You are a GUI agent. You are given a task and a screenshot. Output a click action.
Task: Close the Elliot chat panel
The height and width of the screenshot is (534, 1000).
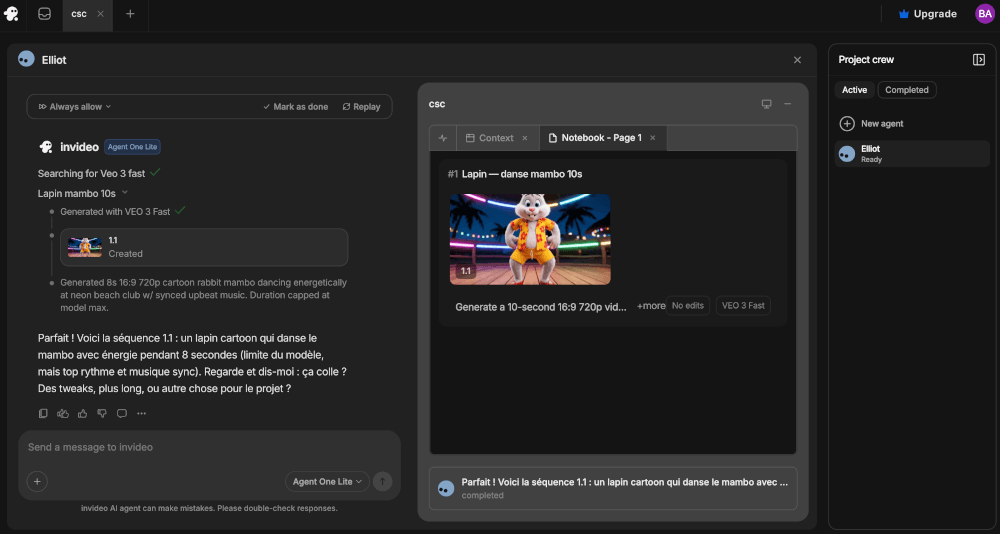[x=797, y=60]
